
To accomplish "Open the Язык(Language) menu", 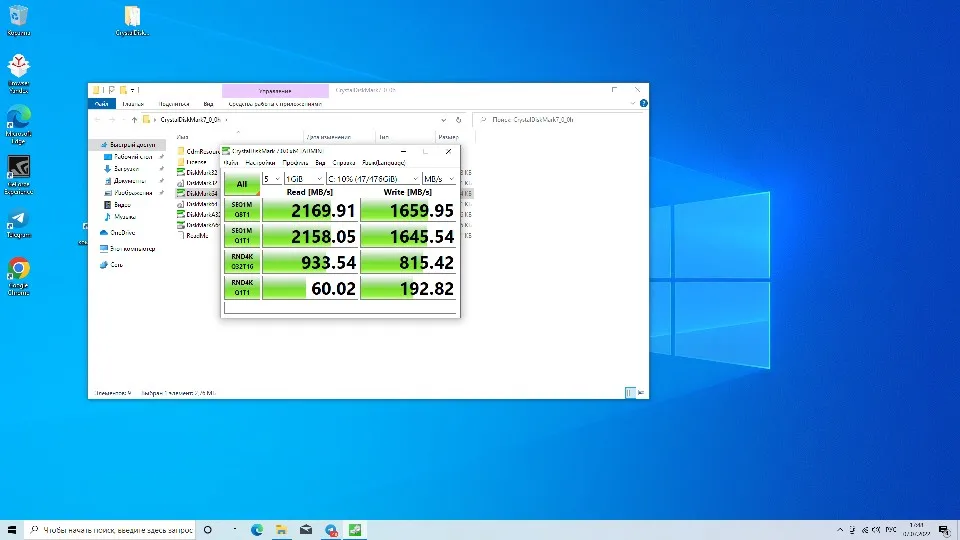I will [x=384, y=162].
